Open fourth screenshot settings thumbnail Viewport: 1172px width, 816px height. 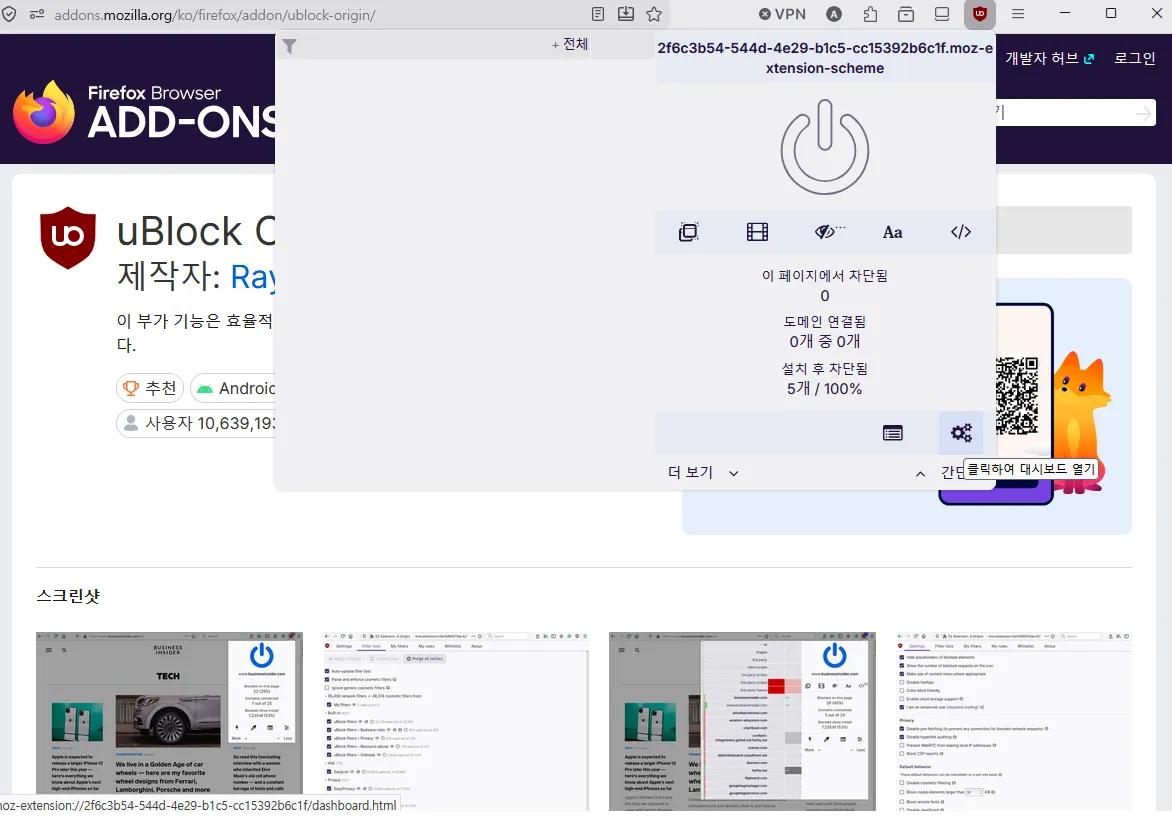tap(1014, 720)
